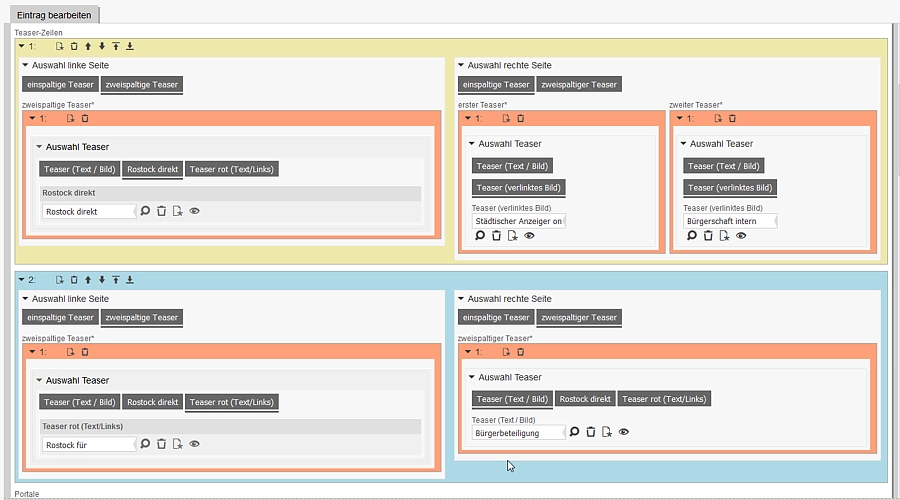Move teaser row 1 up one position
This screenshot has height=500, width=900.
[x=88, y=46]
